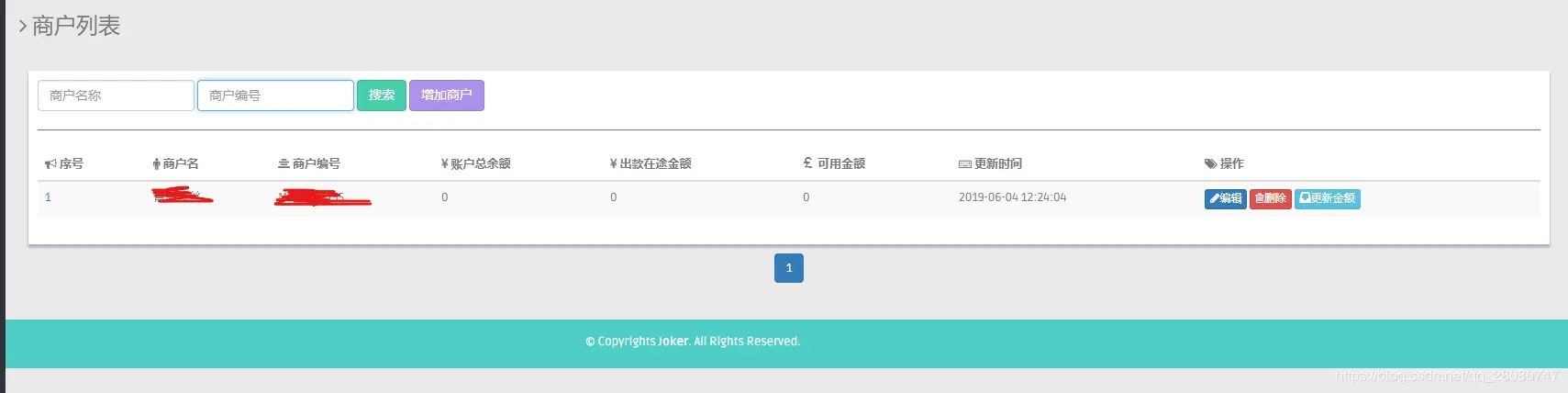Click the red 删除 button
Viewport: 1568px width, 393px height.
[x=1271, y=198]
